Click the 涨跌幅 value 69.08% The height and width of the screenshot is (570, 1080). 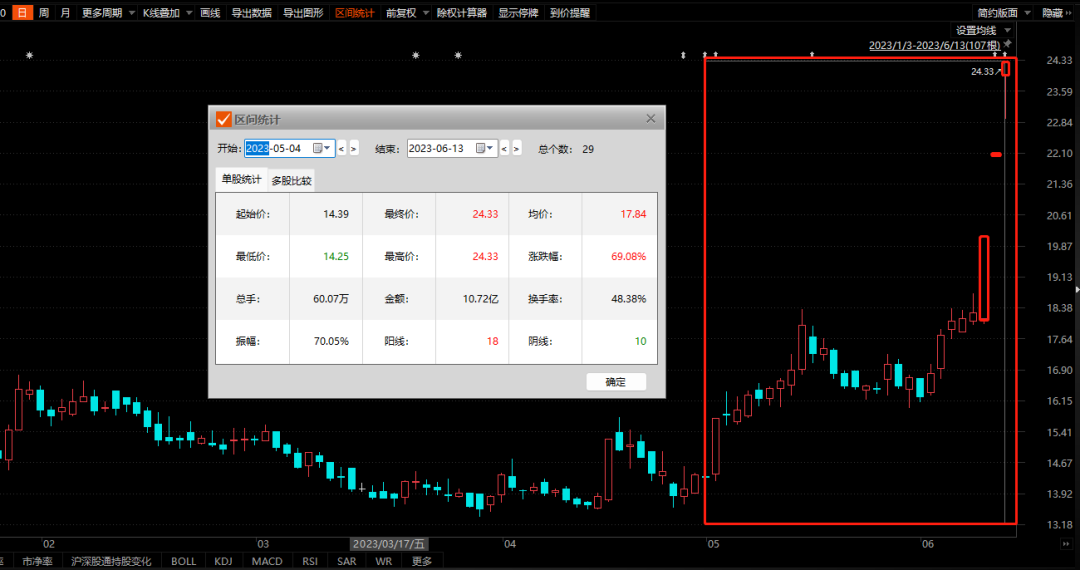[x=628, y=256]
